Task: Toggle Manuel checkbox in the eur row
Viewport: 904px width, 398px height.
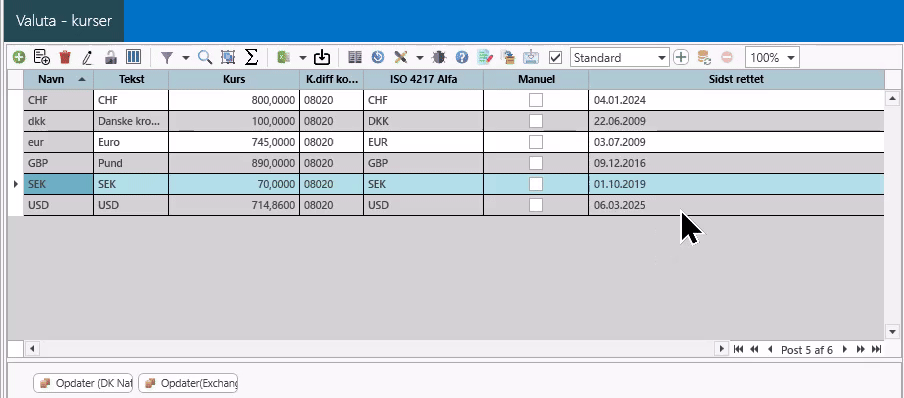Action: [536, 142]
